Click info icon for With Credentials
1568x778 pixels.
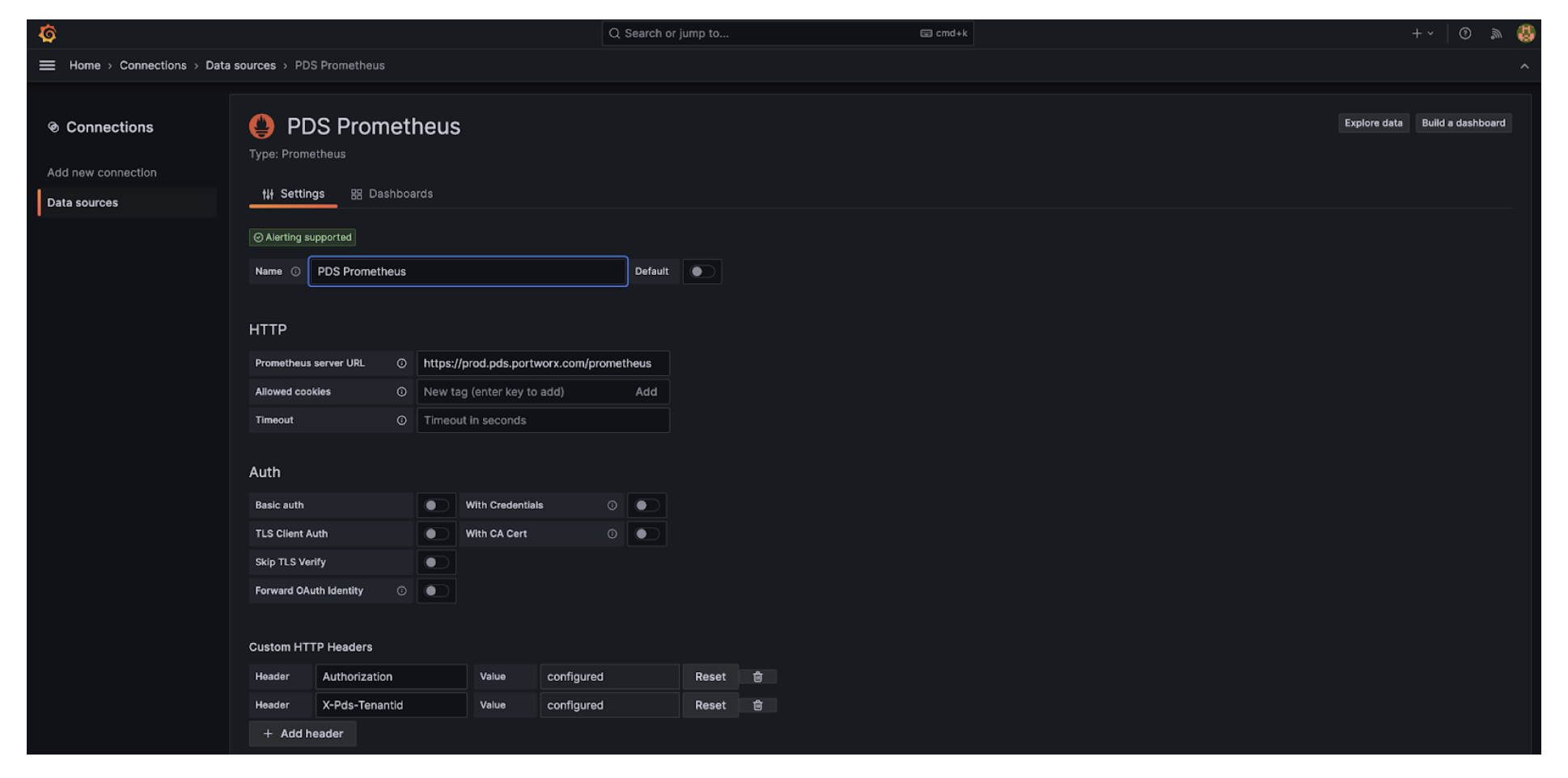[x=612, y=505]
